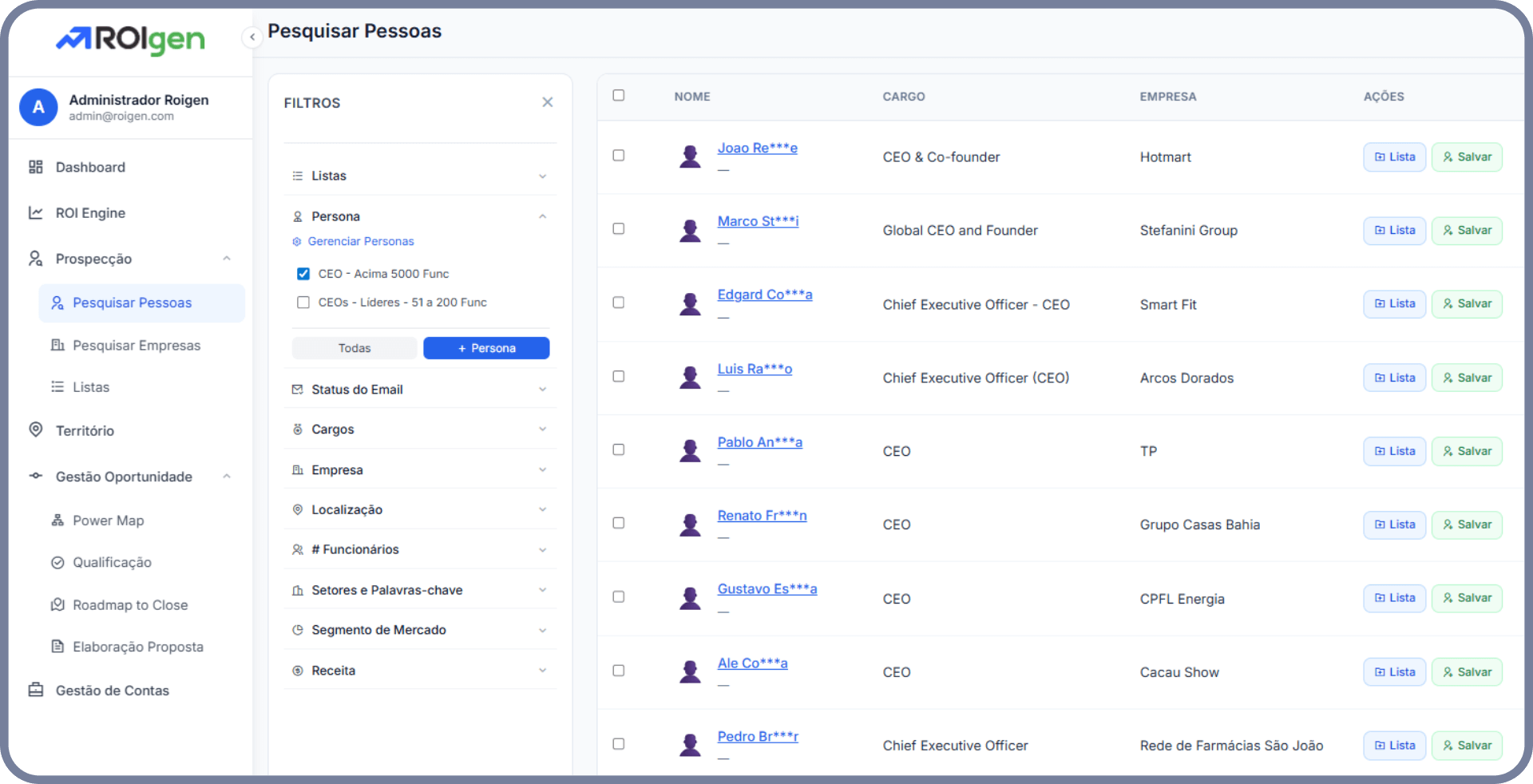1533x784 pixels.
Task: Click the Território map pin icon
Action: tap(36, 430)
